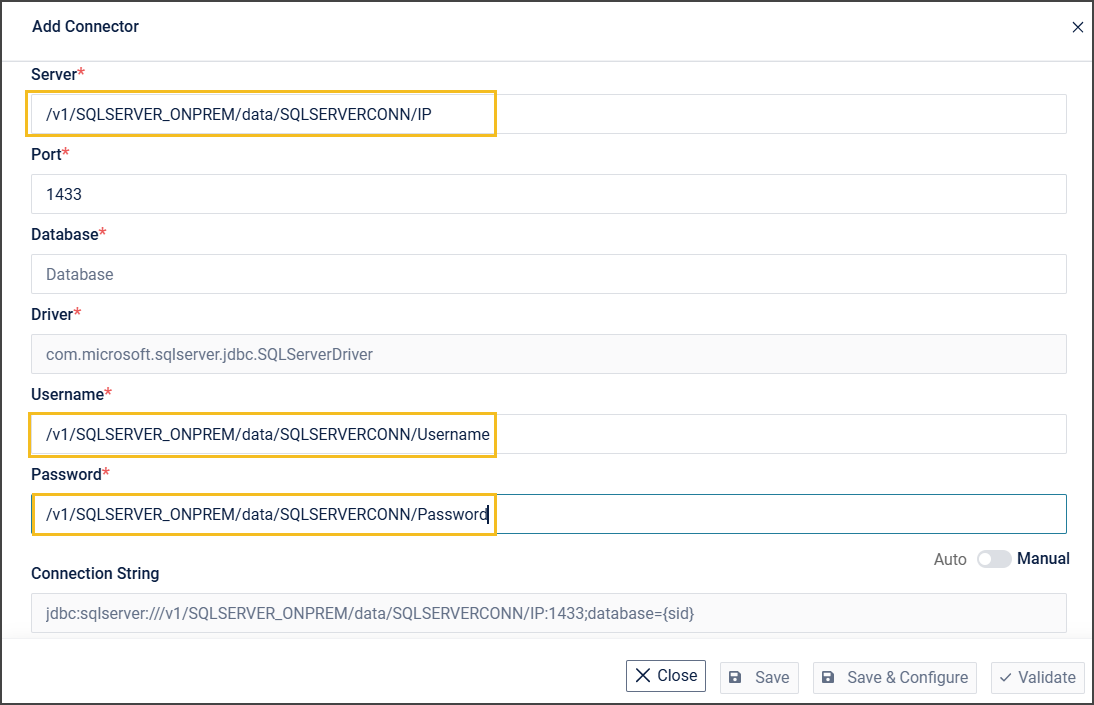The image size is (1094, 705).
Task: Select the Manual label beside the switch
Action: (x=1043, y=559)
